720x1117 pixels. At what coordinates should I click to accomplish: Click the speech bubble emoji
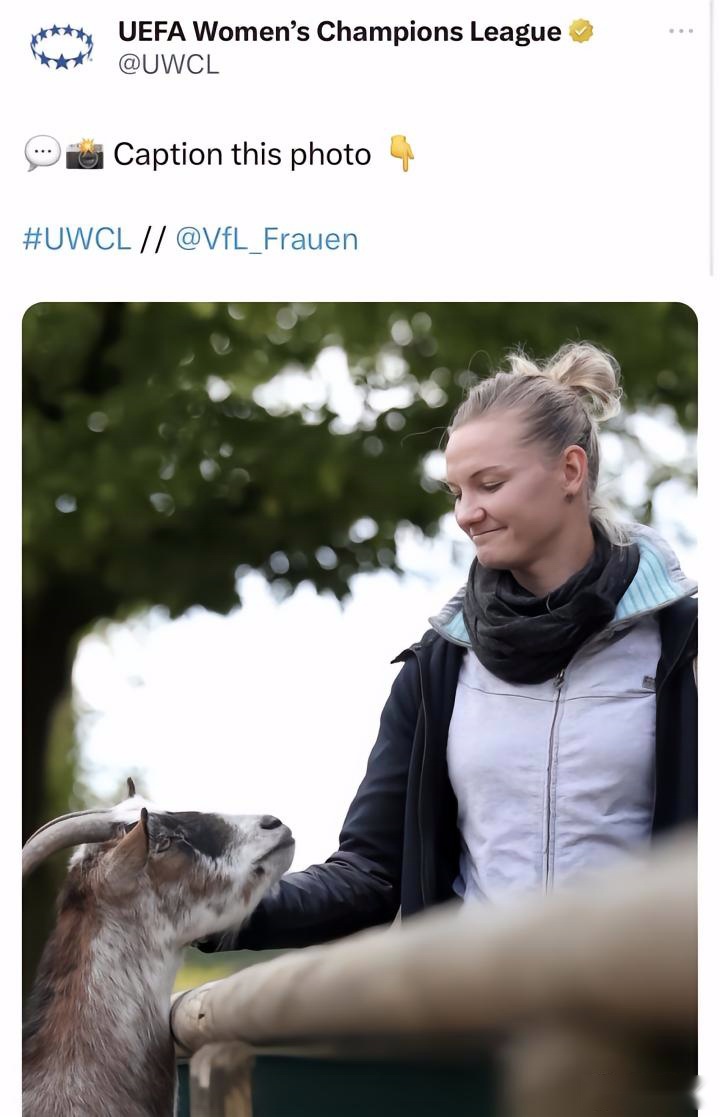(x=42, y=153)
